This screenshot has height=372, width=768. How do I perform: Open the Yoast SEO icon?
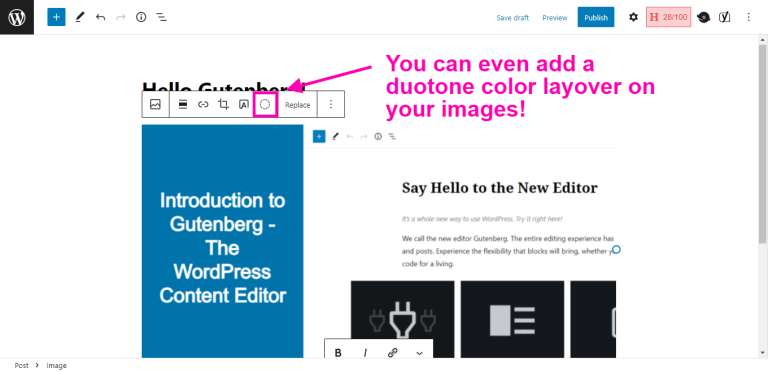click(x=724, y=17)
